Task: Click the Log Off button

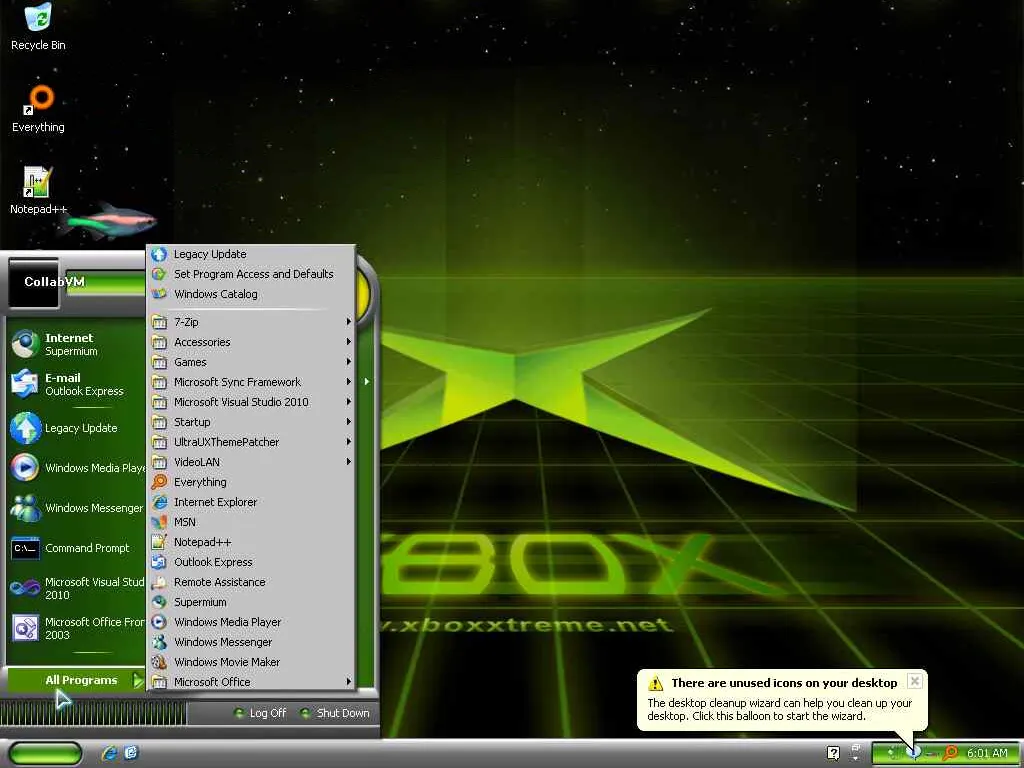Action: (260, 713)
